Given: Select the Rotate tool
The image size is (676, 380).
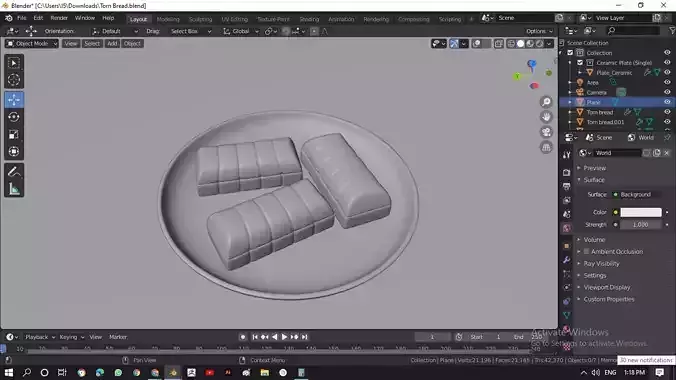Looking at the screenshot, I should click(14, 117).
